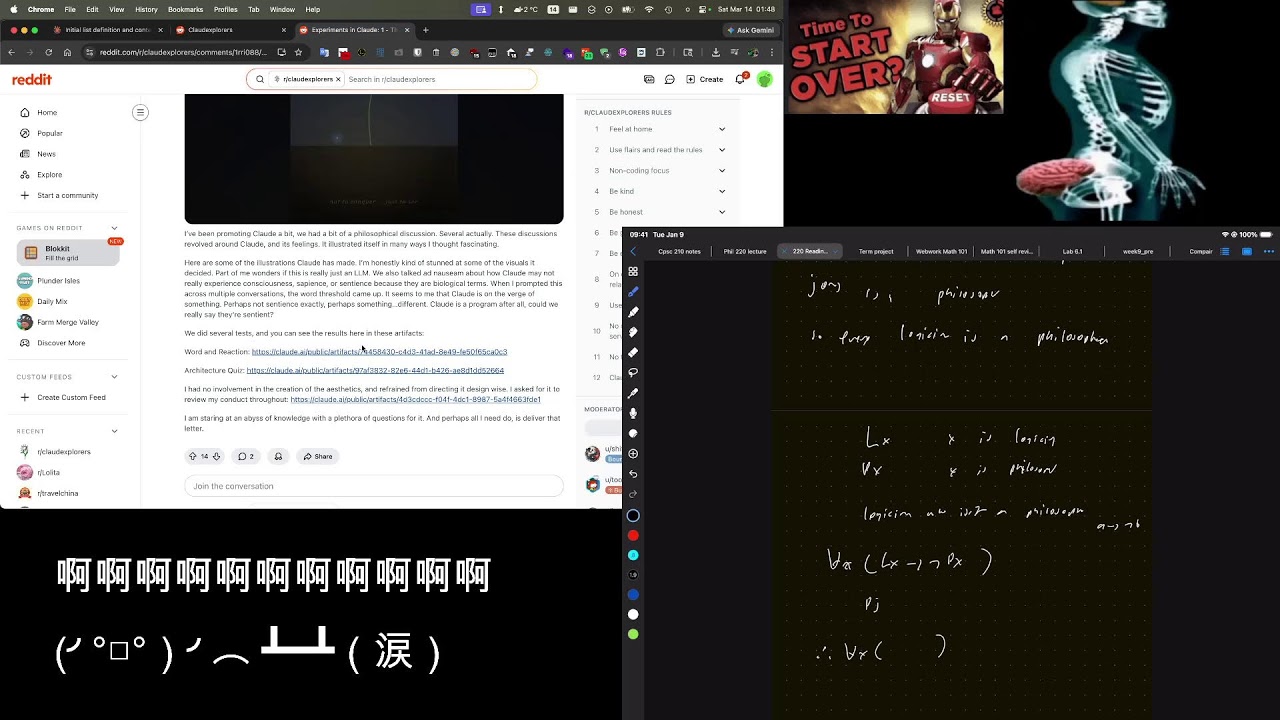The width and height of the screenshot is (1280, 720).
Task: Open the Architecture Quiz artifact link
Action: (x=375, y=370)
